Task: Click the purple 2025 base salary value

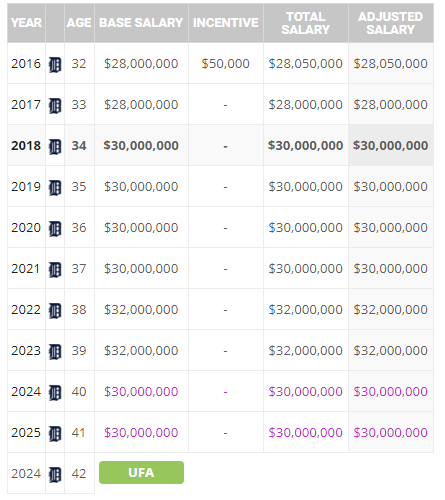Action: pyautogui.click(x=141, y=433)
